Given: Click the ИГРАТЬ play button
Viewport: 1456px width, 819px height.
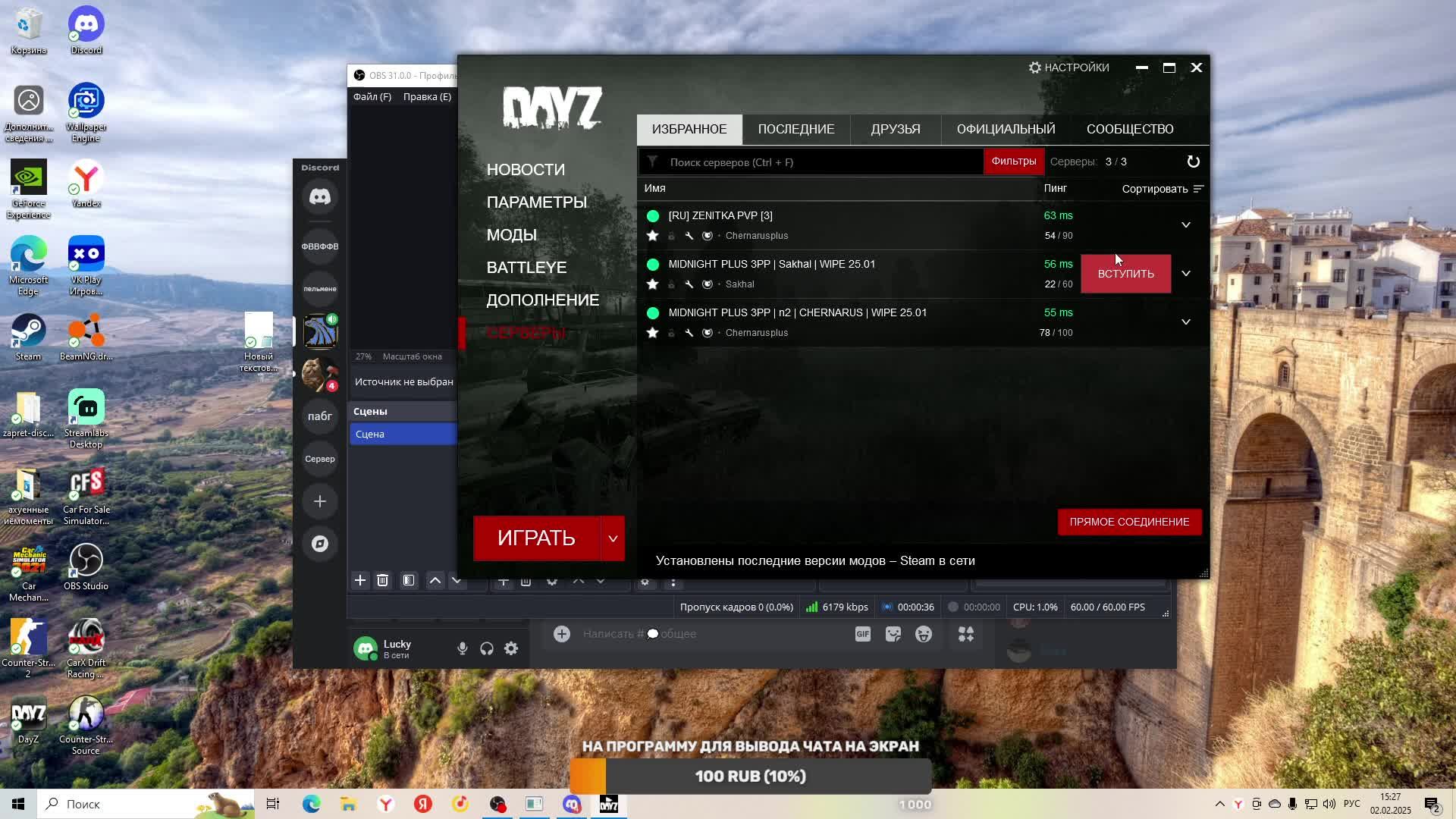Looking at the screenshot, I should [x=537, y=538].
